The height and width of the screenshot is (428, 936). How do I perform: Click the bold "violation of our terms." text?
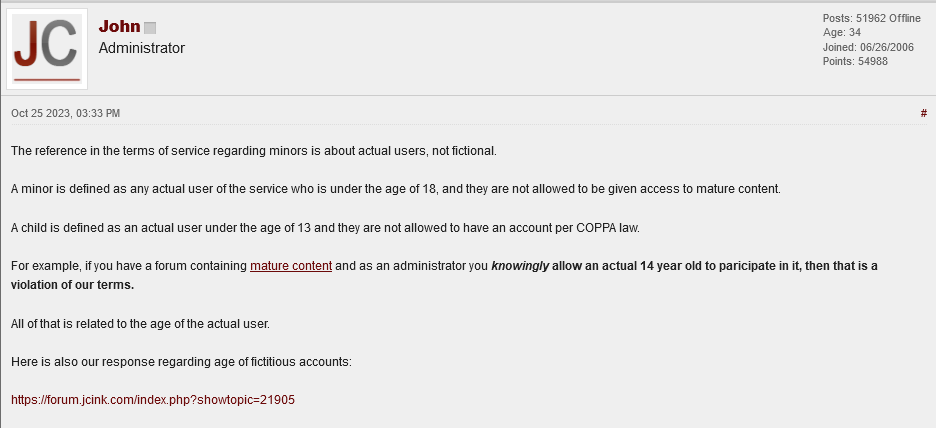[72, 284]
